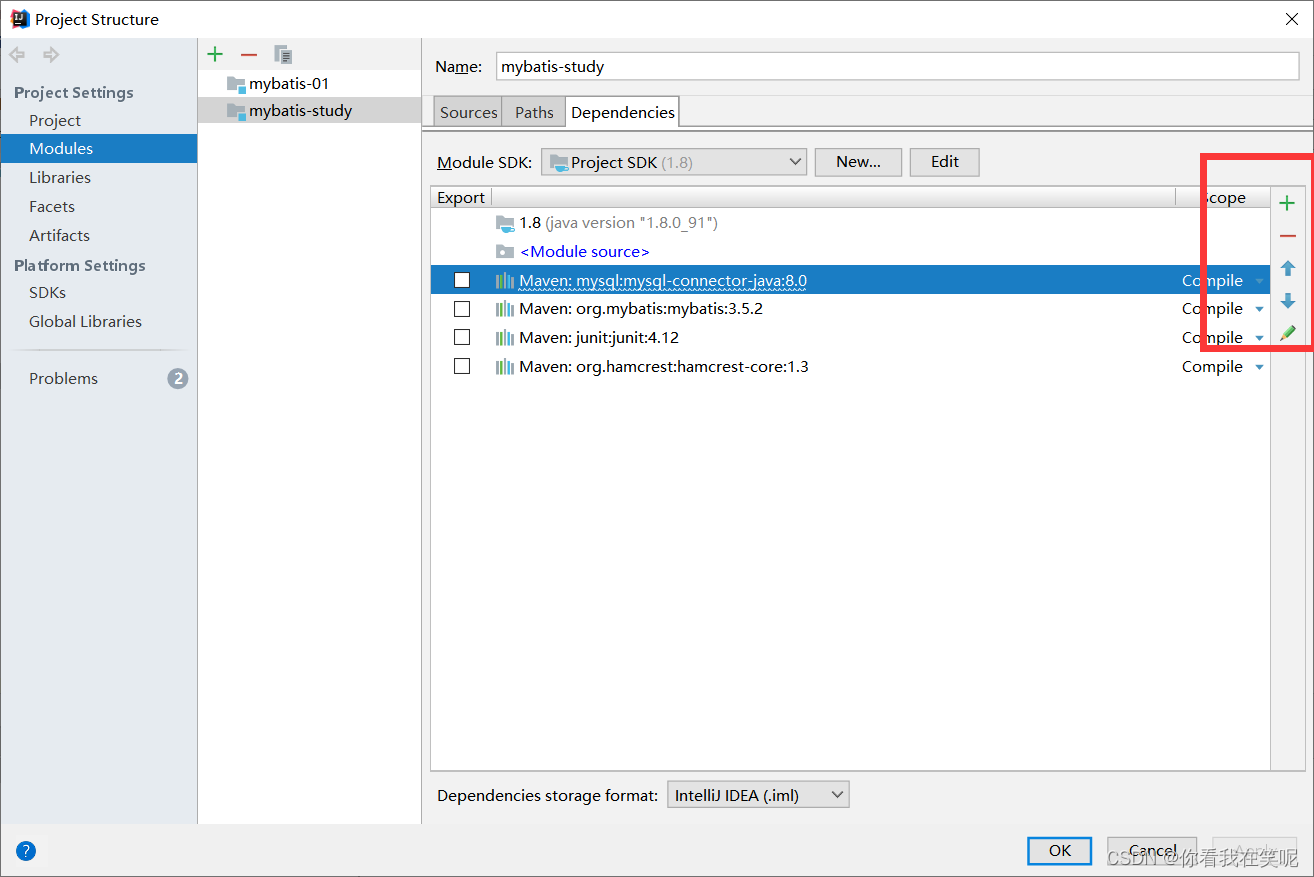Select the Dependencies tab
1314x877 pixels.
tap(622, 112)
